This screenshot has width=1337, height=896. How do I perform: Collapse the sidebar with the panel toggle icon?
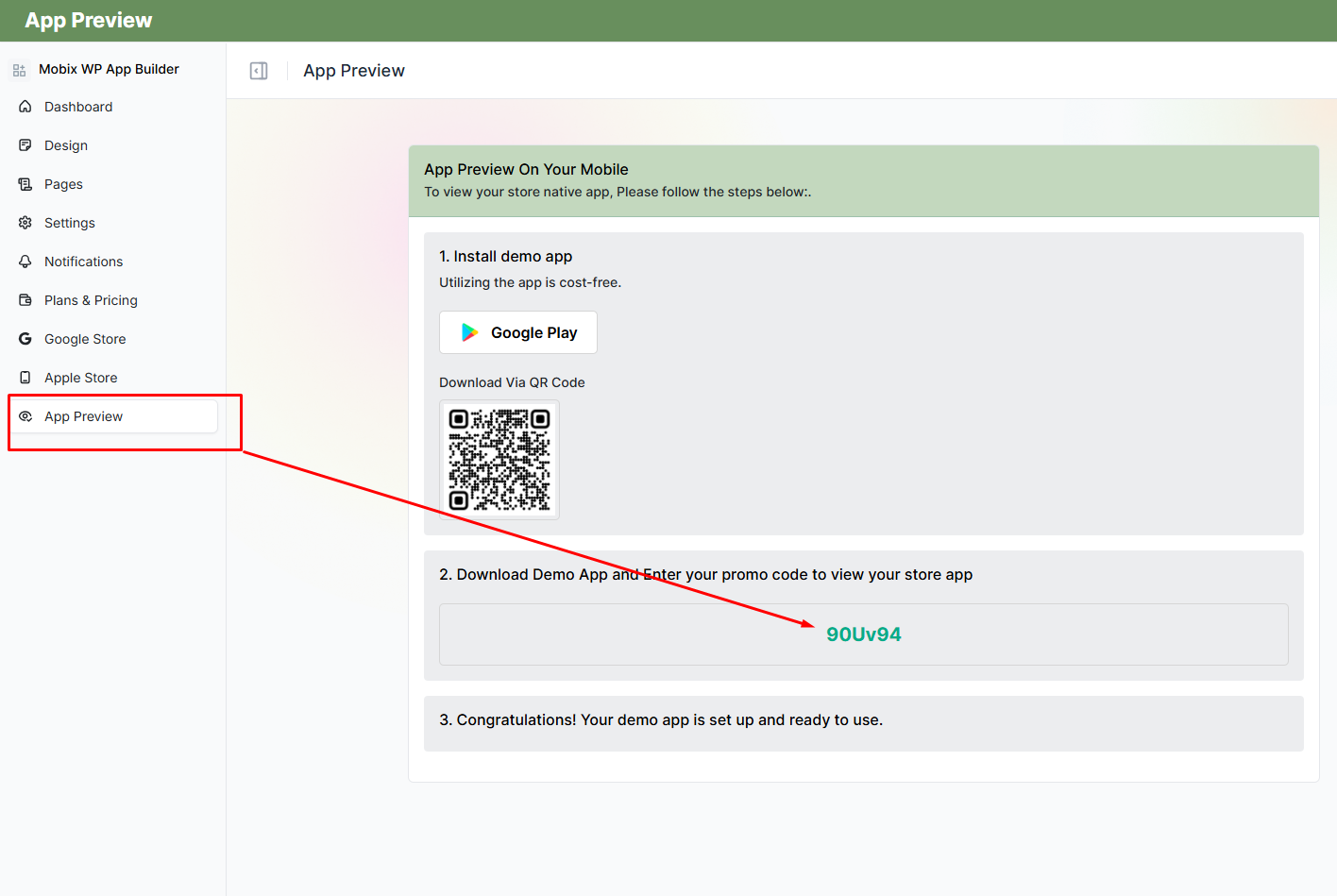(259, 71)
